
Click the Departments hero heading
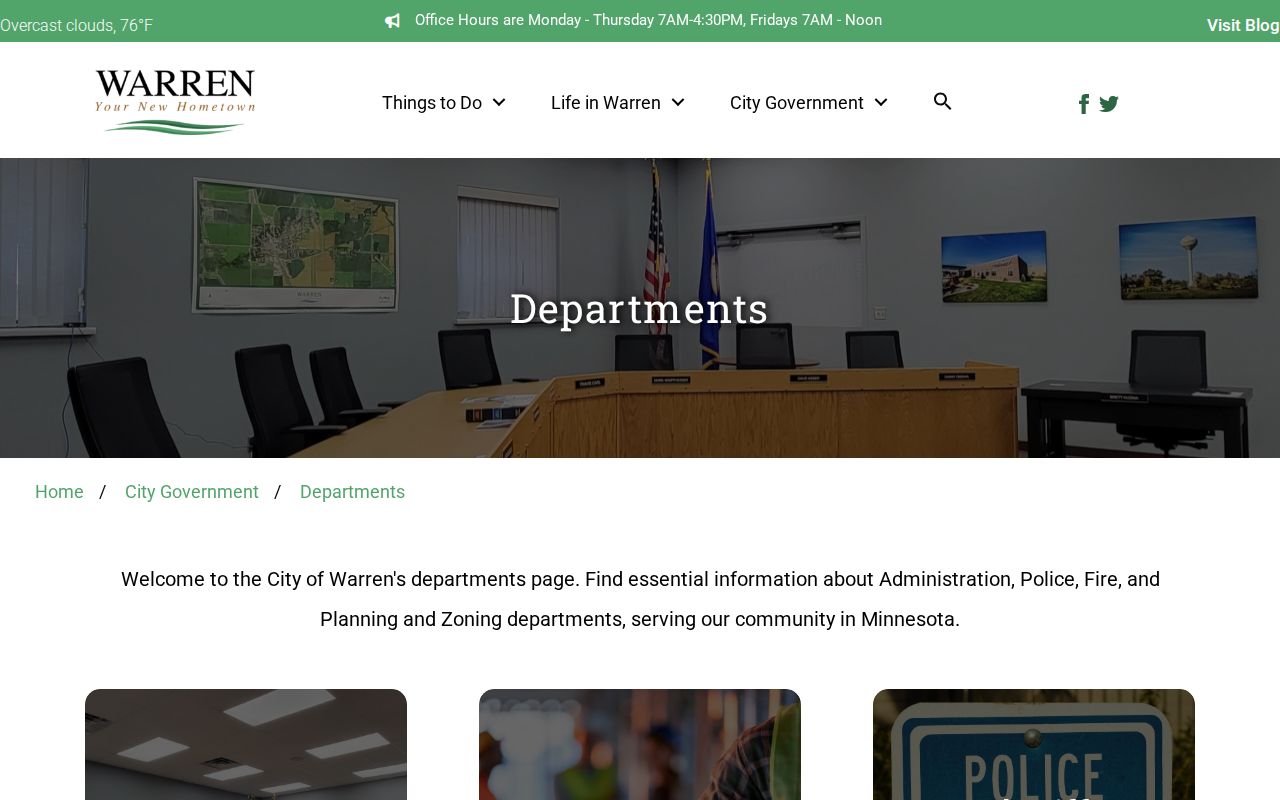(639, 308)
